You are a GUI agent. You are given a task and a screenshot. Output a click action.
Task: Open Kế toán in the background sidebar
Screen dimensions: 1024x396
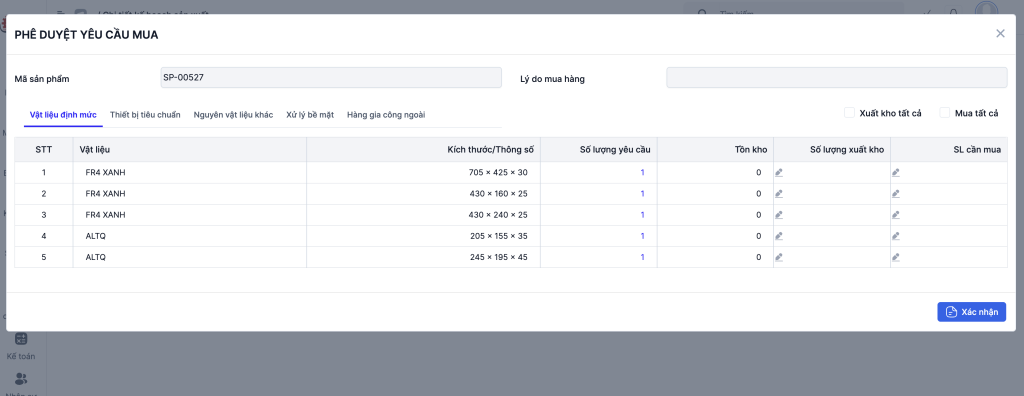(21, 346)
